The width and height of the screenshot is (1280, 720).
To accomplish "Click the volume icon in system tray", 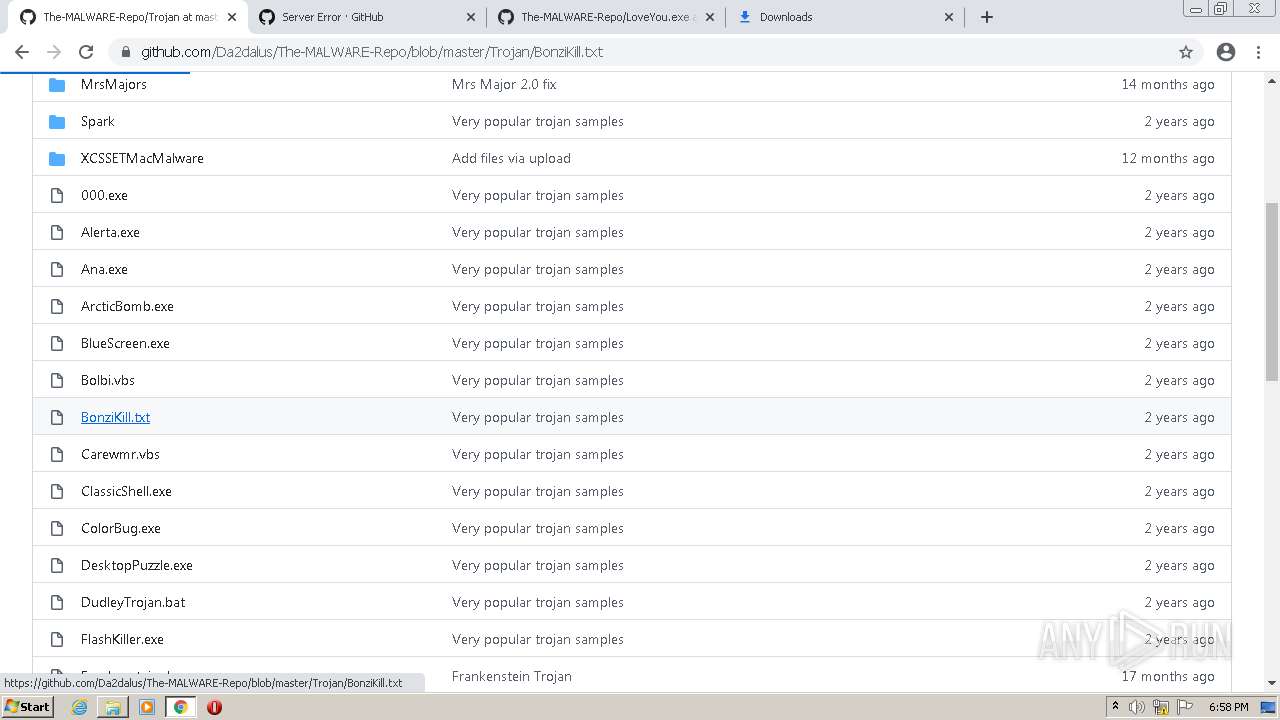I will click(x=1137, y=707).
